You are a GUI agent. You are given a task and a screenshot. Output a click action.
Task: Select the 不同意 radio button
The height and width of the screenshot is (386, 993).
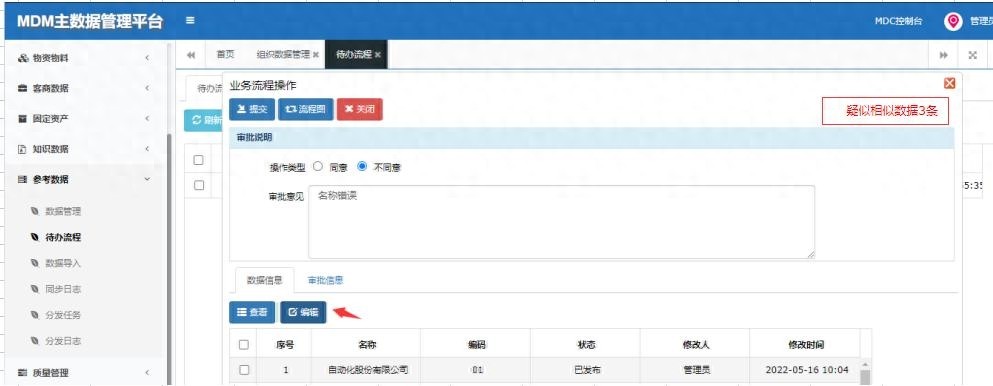click(362, 166)
